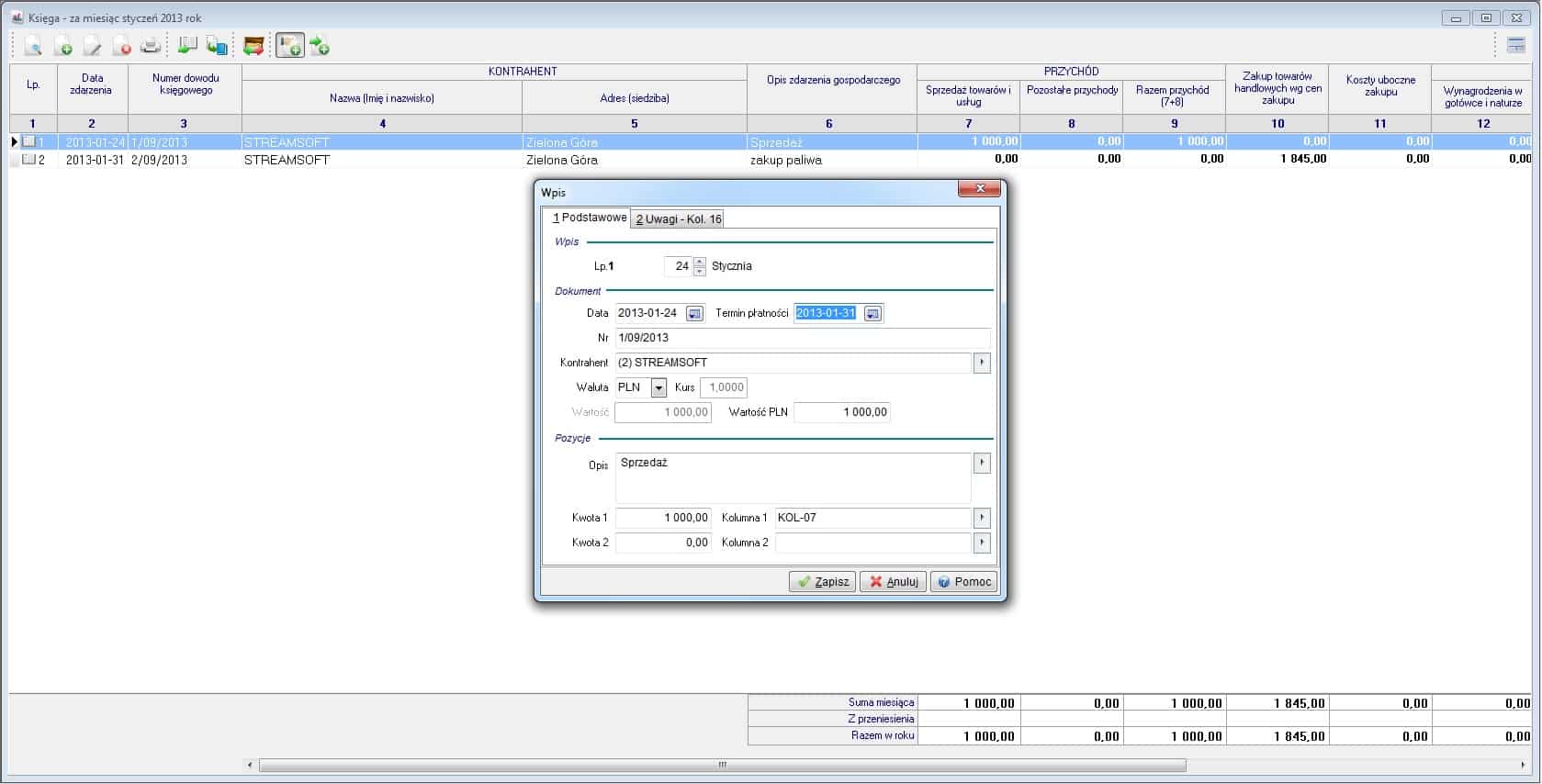The height and width of the screenshot is (784, 1542).
Task: Click the add new entry toolbar icon
Action: coord(62,45)
